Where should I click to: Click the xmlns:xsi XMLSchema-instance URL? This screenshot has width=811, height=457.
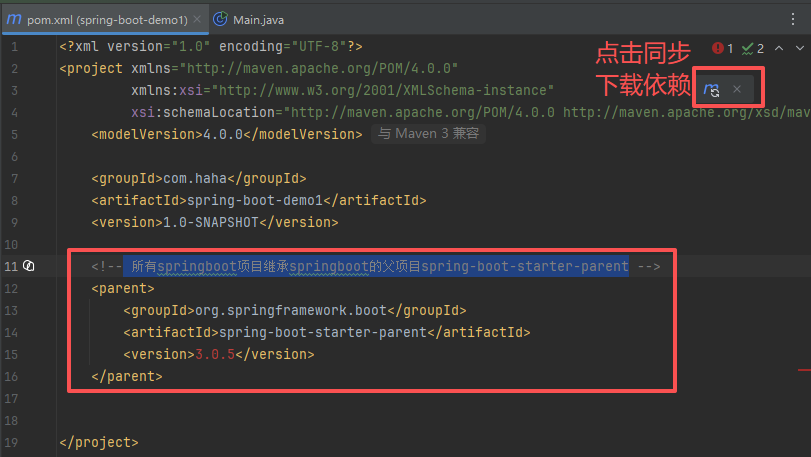point(383,90)
